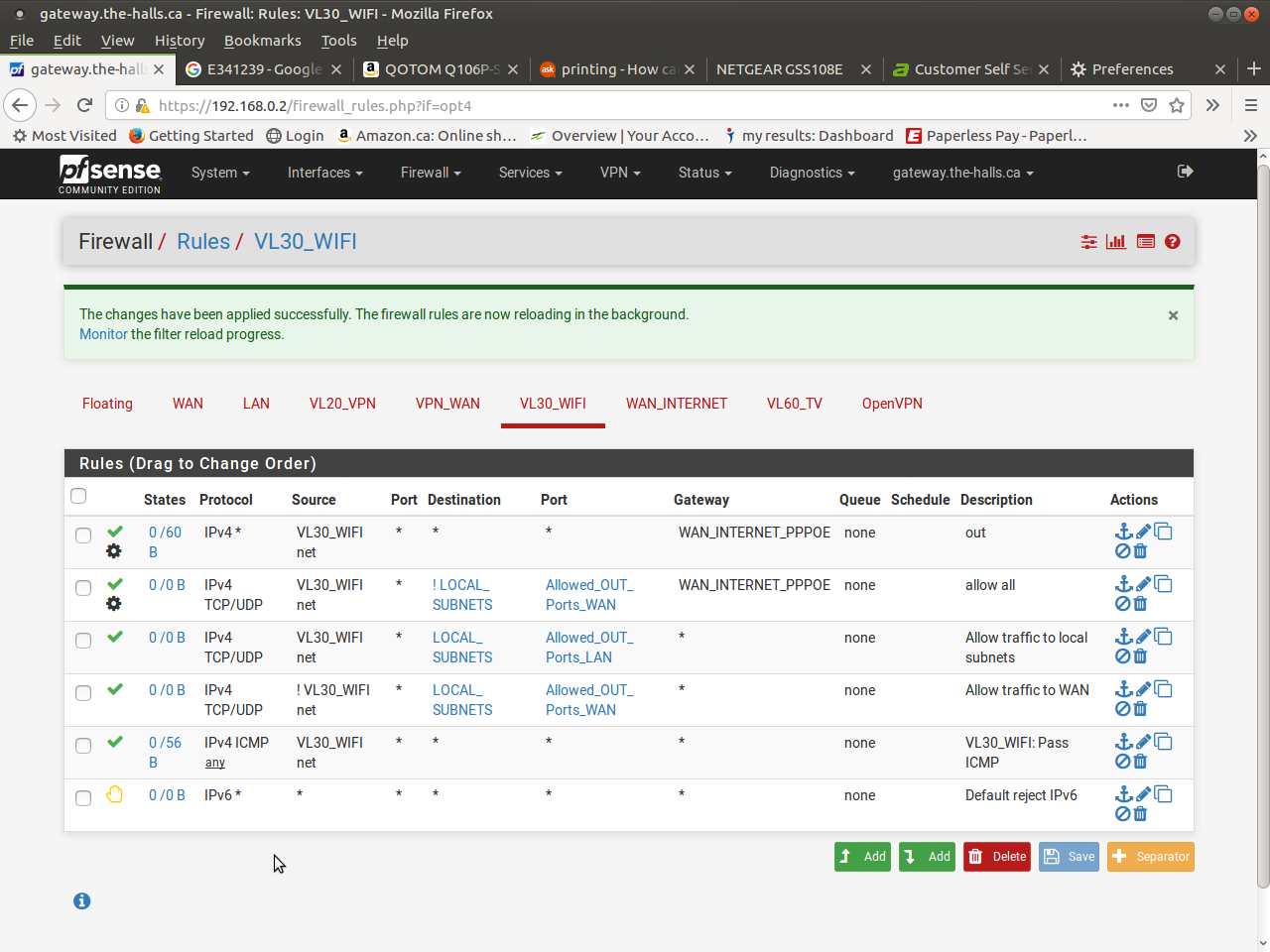Delete the 'Allow traffic to WAN' rule
This screenshot has width=1270, height=952.
[1140, 709]
